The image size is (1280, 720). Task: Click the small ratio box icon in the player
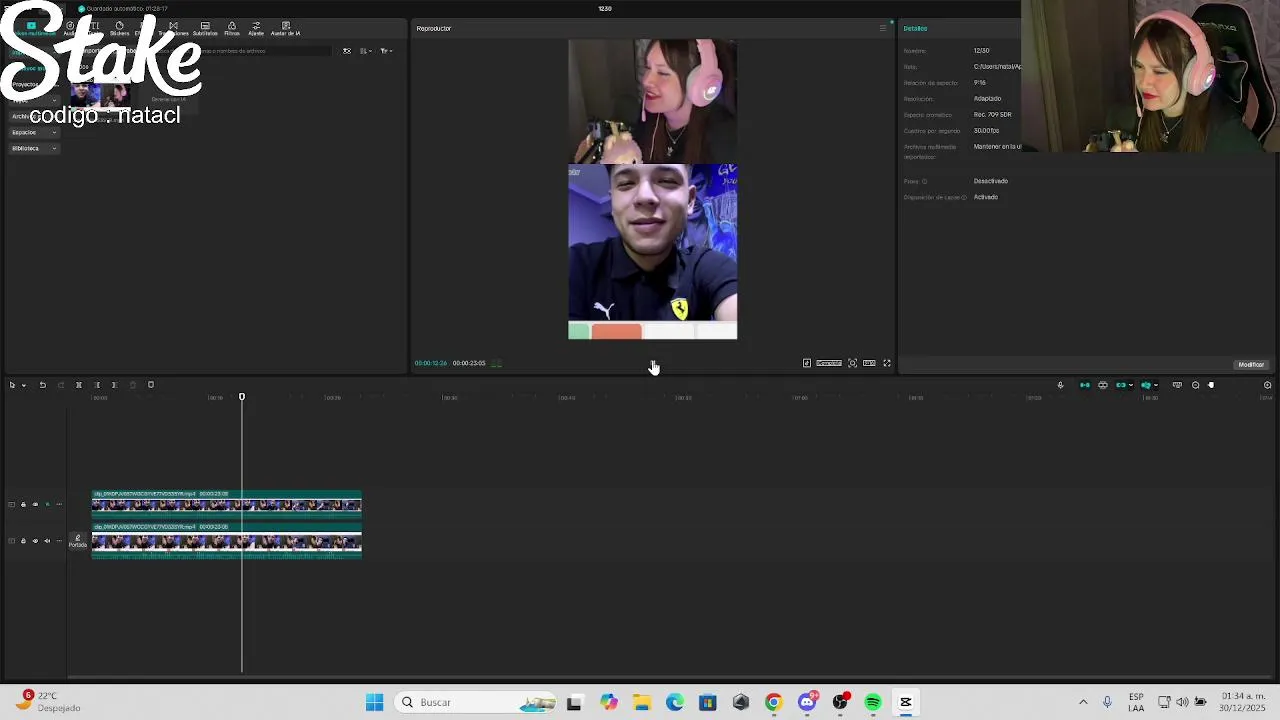pyautogui.click(x=869, y=363)
